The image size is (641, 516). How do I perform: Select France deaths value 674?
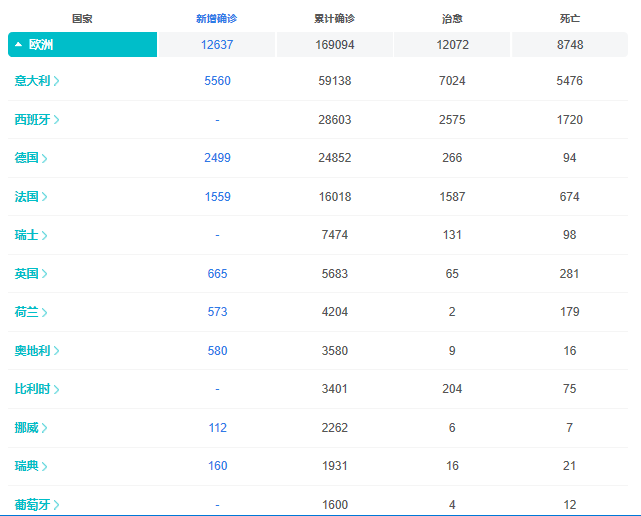(x=569, y=197)
